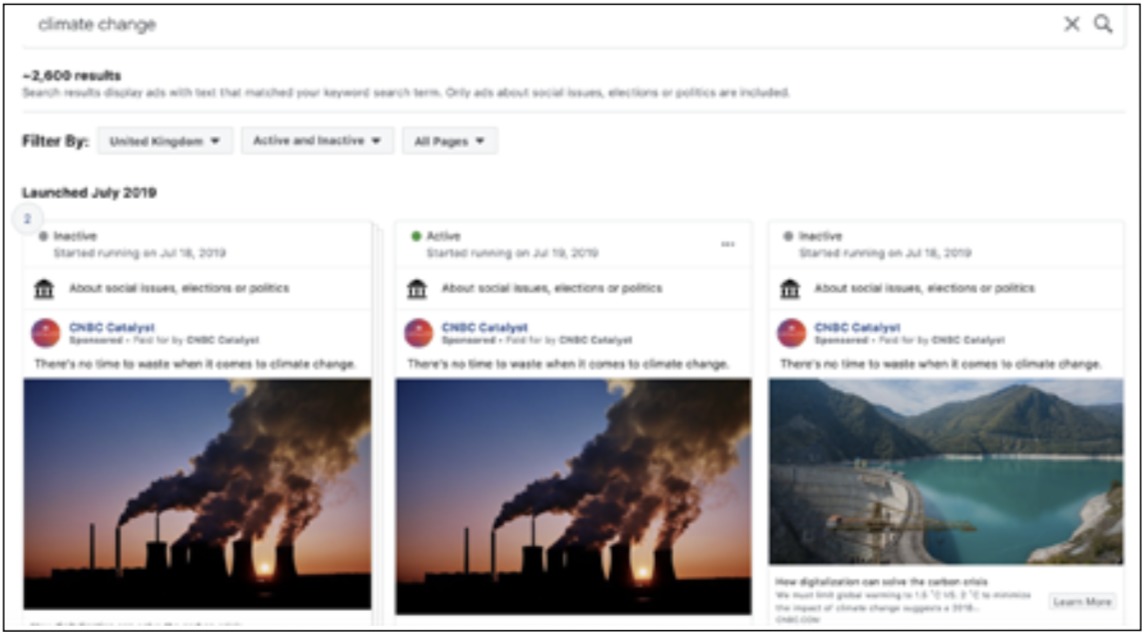Click the social issues building icon in first ad
Screen dimensions: 1146x636
(x=44, y=289)
